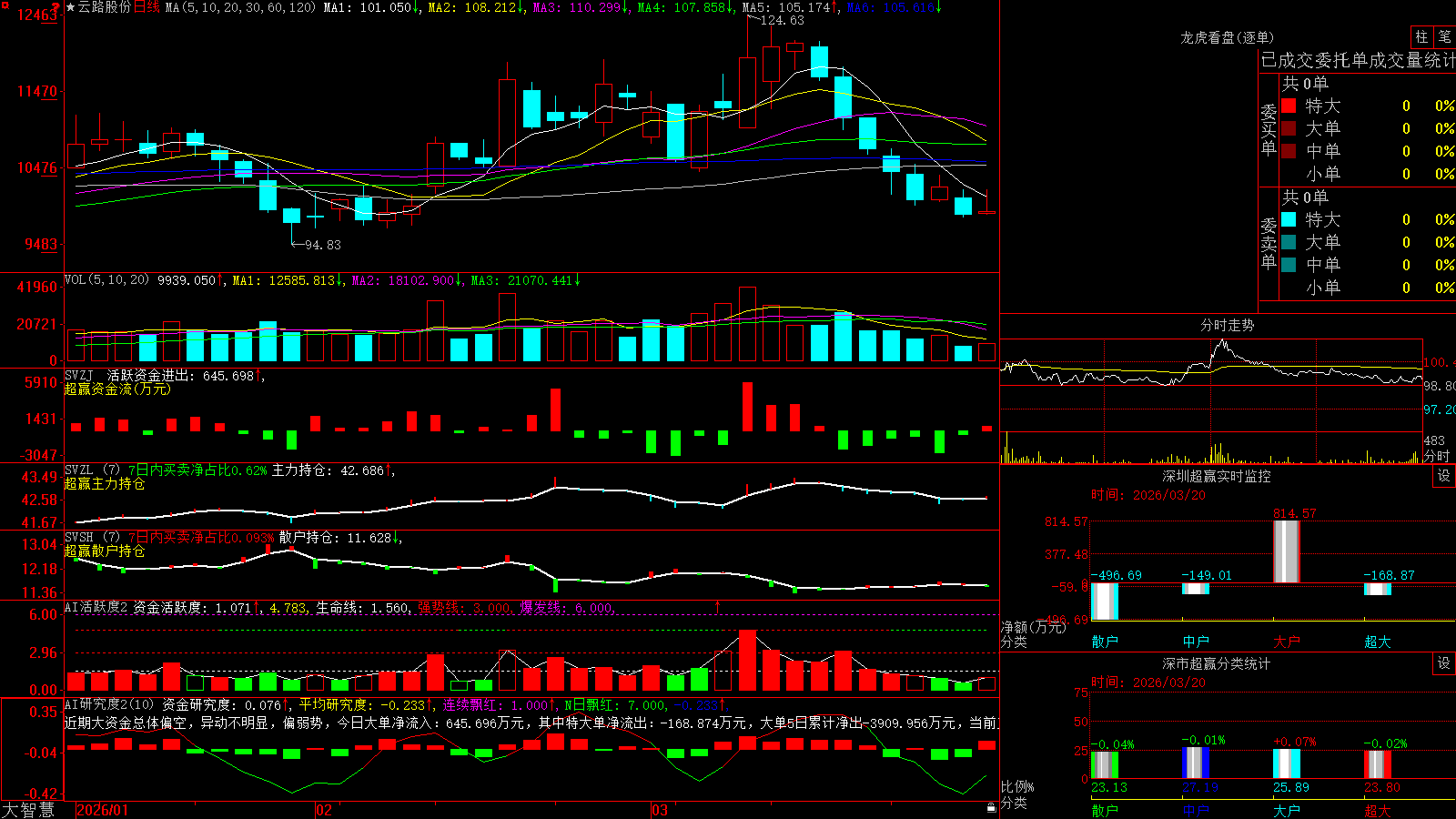
Task: Click the 委买单 vertical label
Action: point(1269,129)
